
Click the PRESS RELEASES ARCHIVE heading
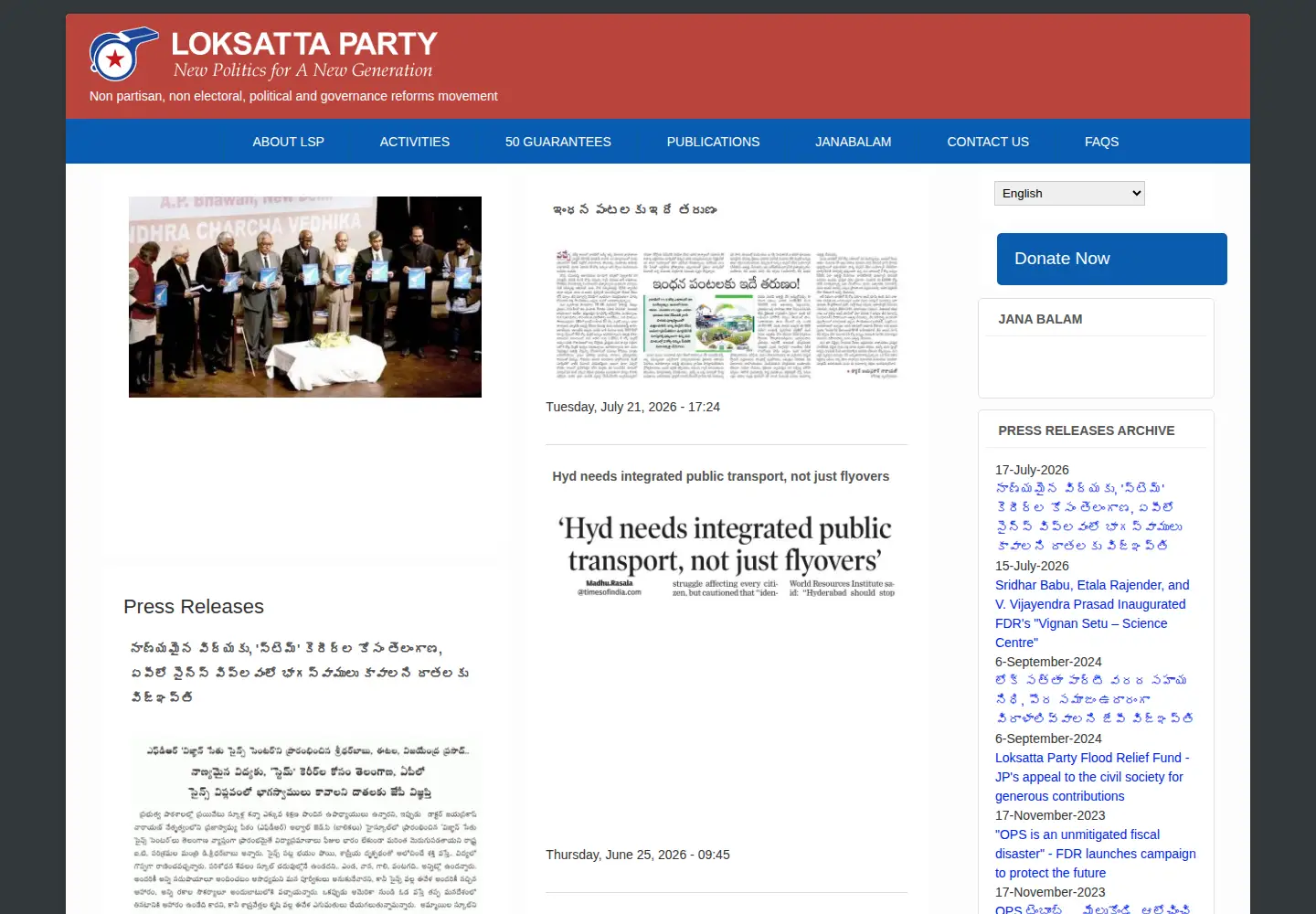tap(1087, 430)
